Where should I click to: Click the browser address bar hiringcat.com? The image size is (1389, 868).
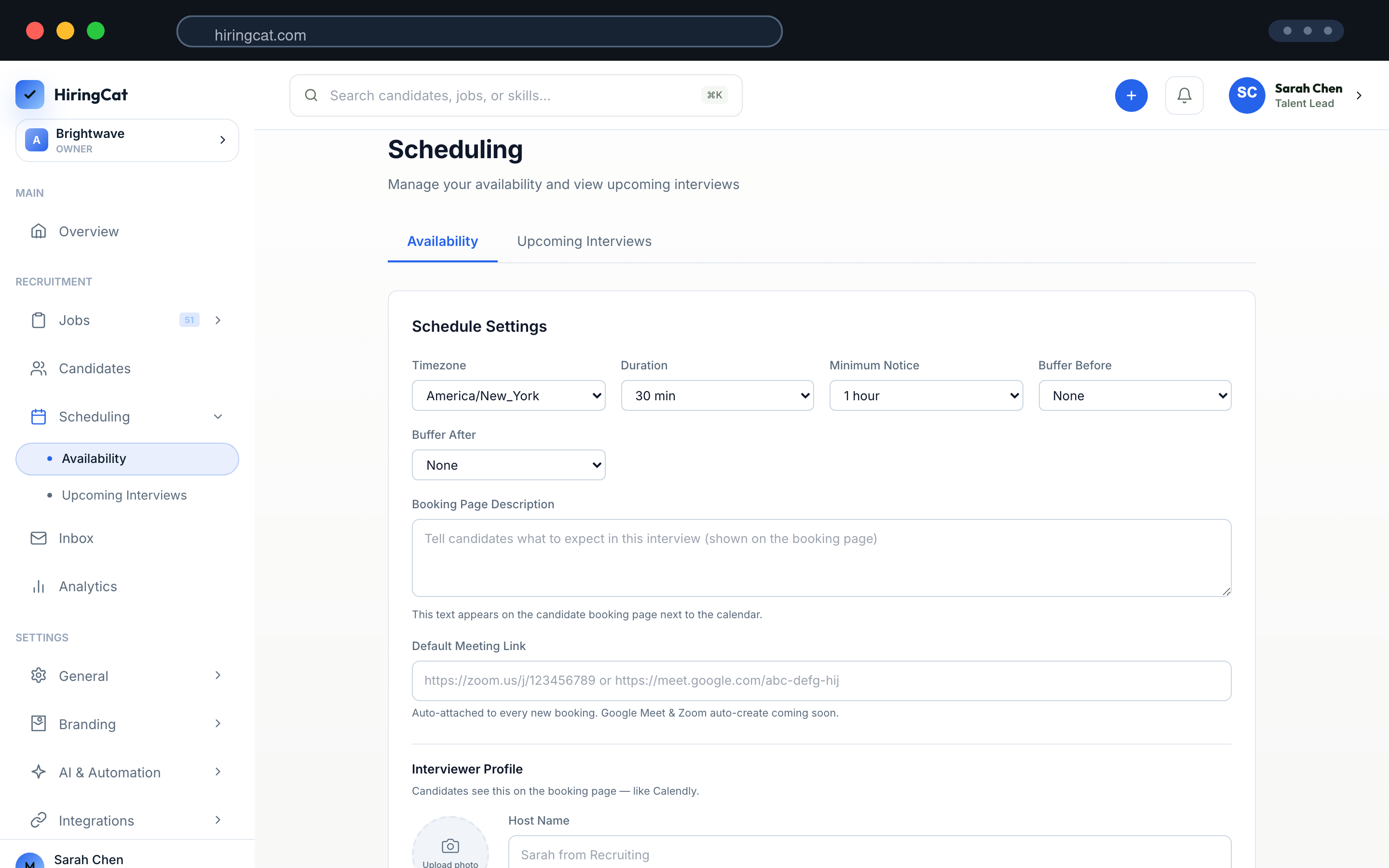click(x=479, y=31)
